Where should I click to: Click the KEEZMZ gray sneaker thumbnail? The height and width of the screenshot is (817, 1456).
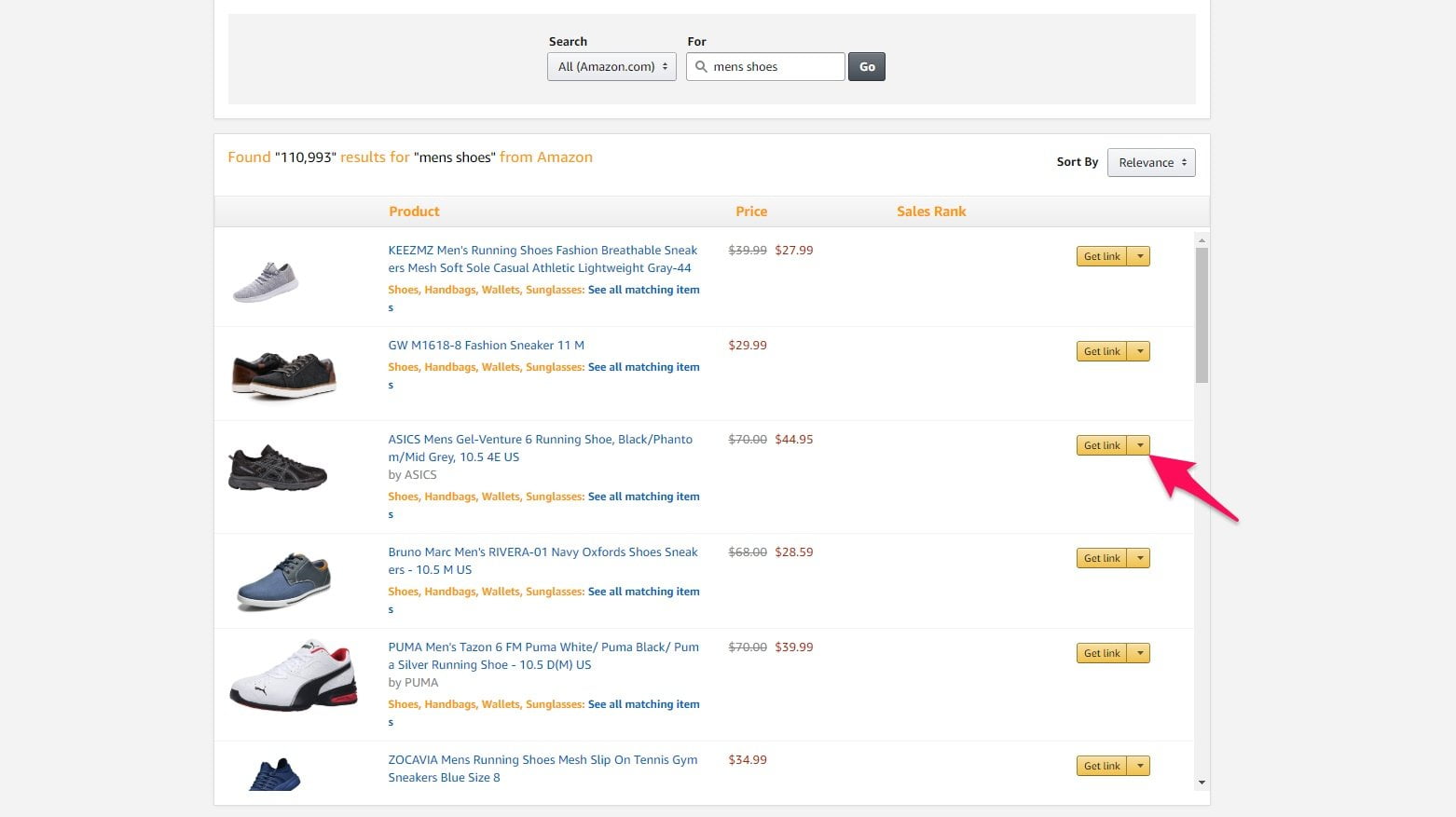(266, 281)
